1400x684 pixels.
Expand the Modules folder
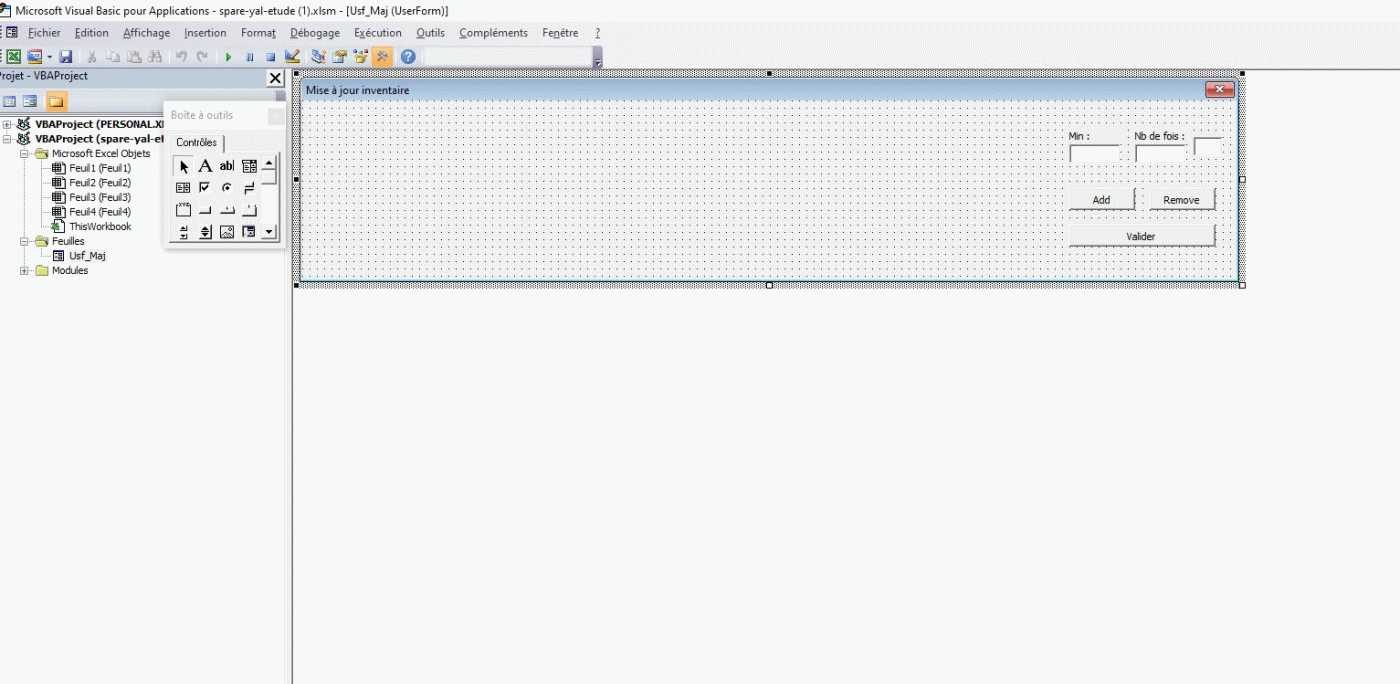tap(24, 271)
